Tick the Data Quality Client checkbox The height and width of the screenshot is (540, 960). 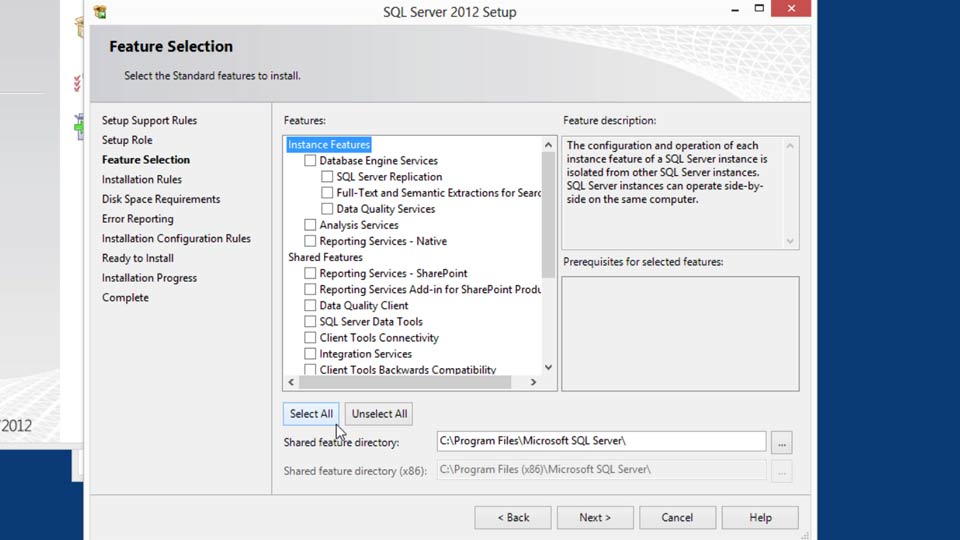click(310, 305)
